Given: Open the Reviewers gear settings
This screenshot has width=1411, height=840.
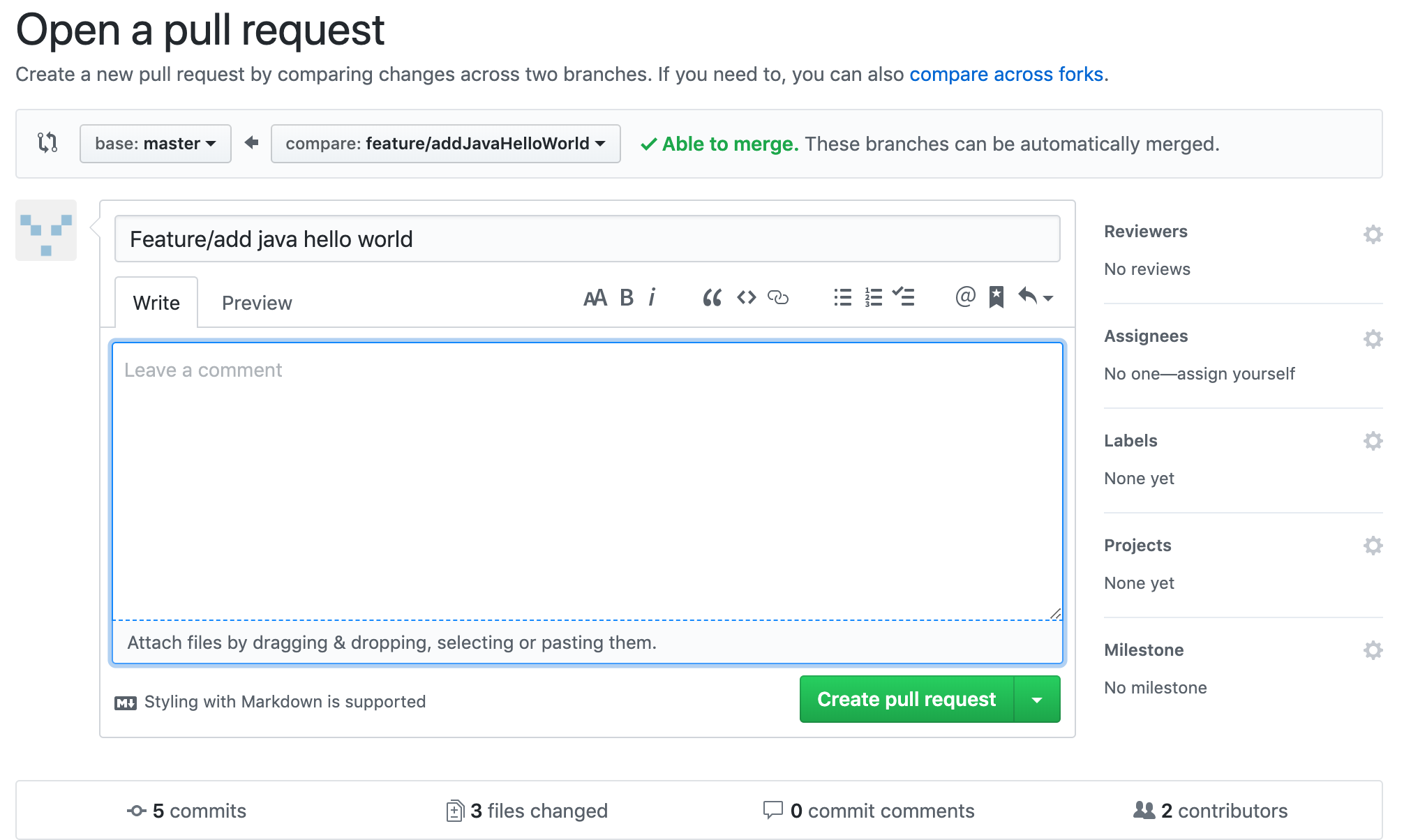Looking at the screenshot, I should (1373, 234).
